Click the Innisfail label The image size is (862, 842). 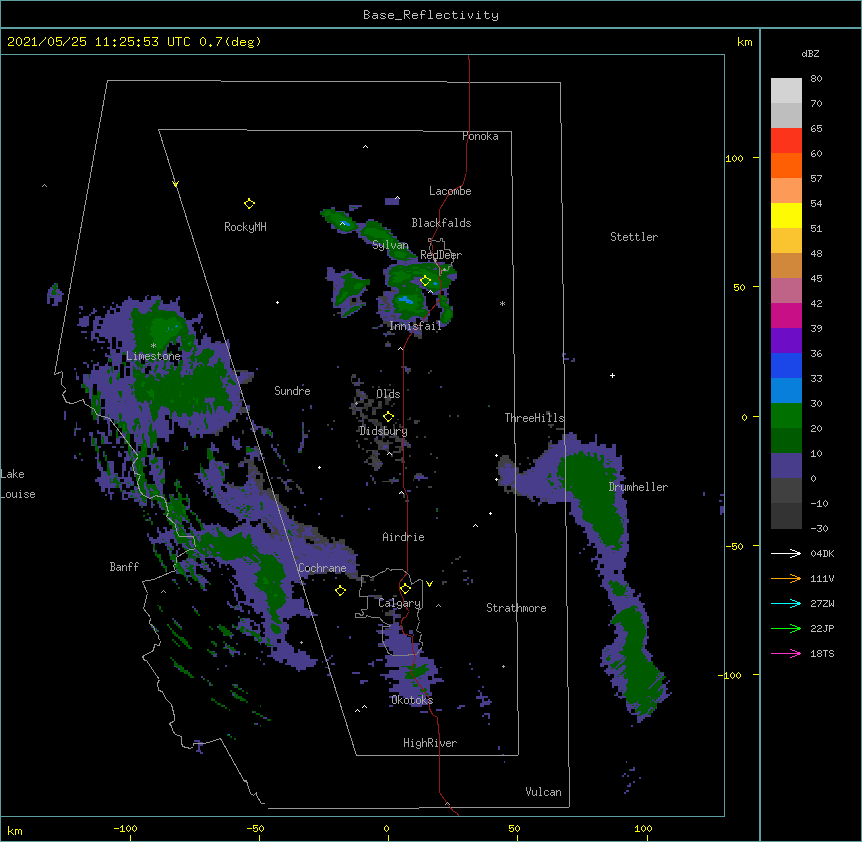click(415, 326)
